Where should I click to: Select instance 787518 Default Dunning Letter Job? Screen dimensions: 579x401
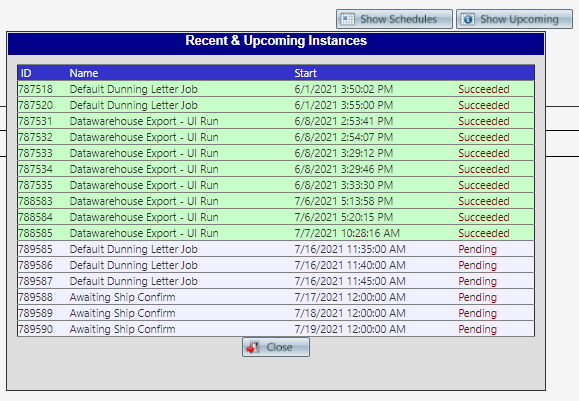(x=276, y=89)
